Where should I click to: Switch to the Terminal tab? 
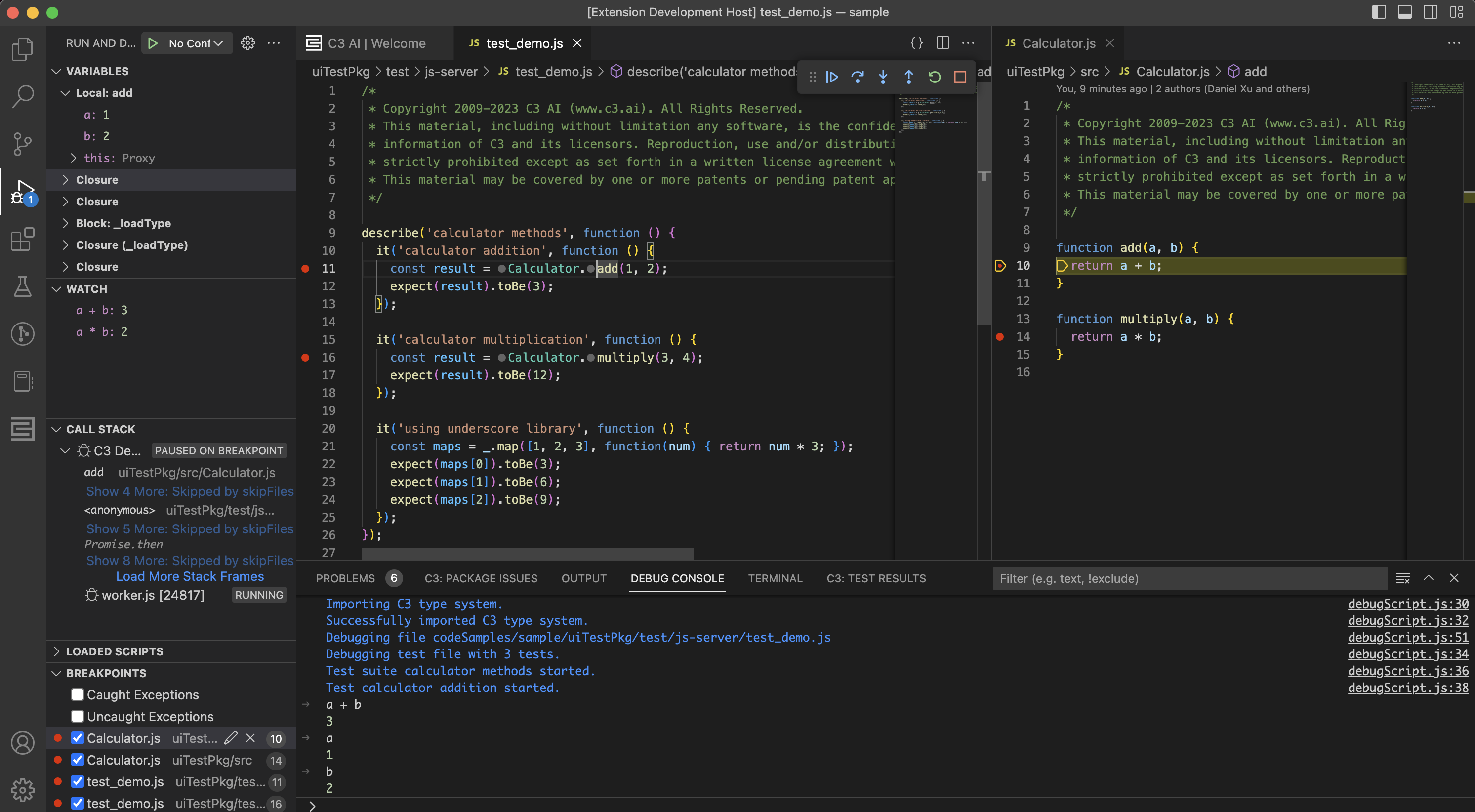(776, 578)
